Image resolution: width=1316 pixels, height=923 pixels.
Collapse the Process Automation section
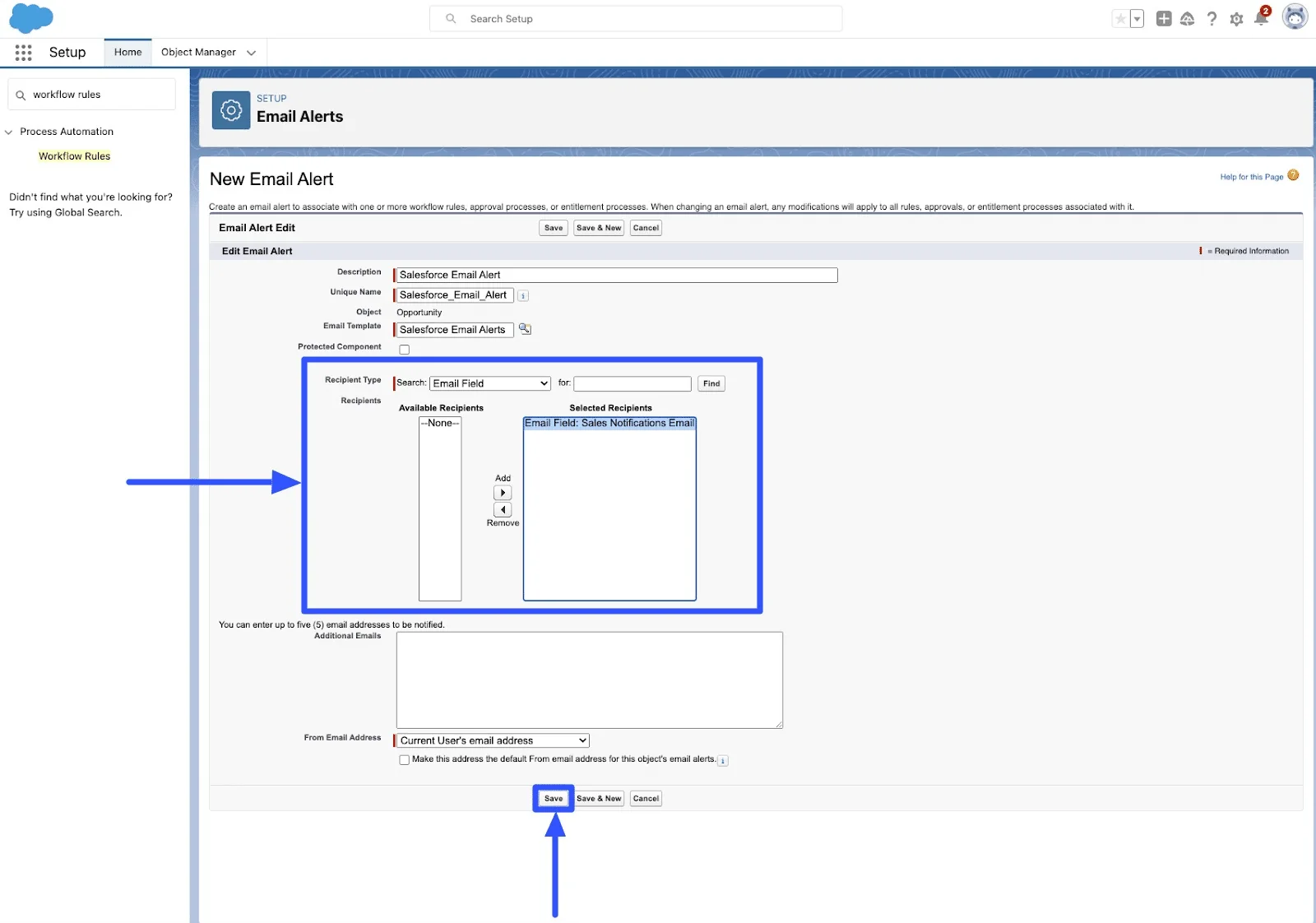point(9,132)
